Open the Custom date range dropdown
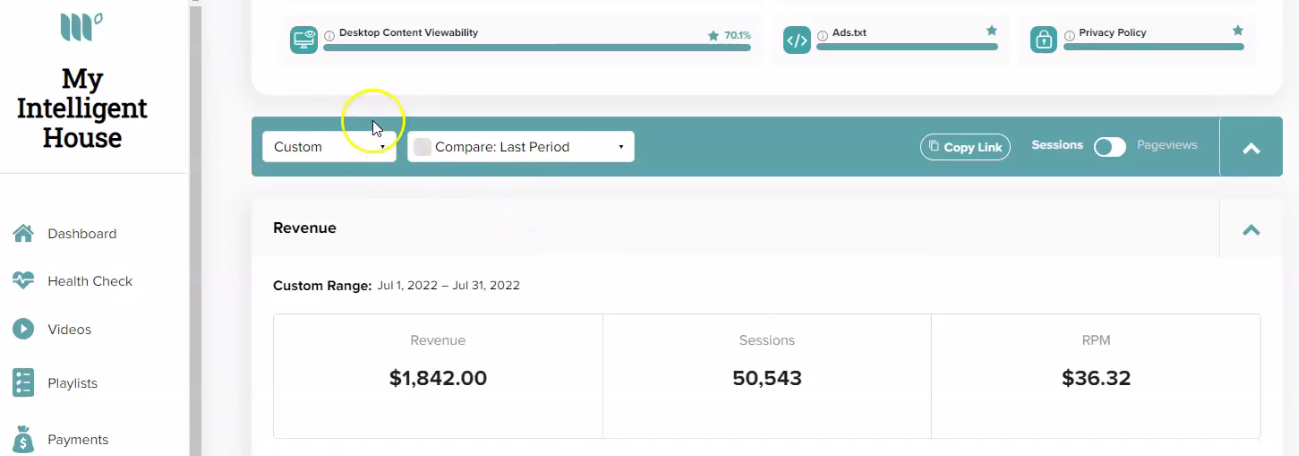 pyautogui.click(x=329, y=147)
